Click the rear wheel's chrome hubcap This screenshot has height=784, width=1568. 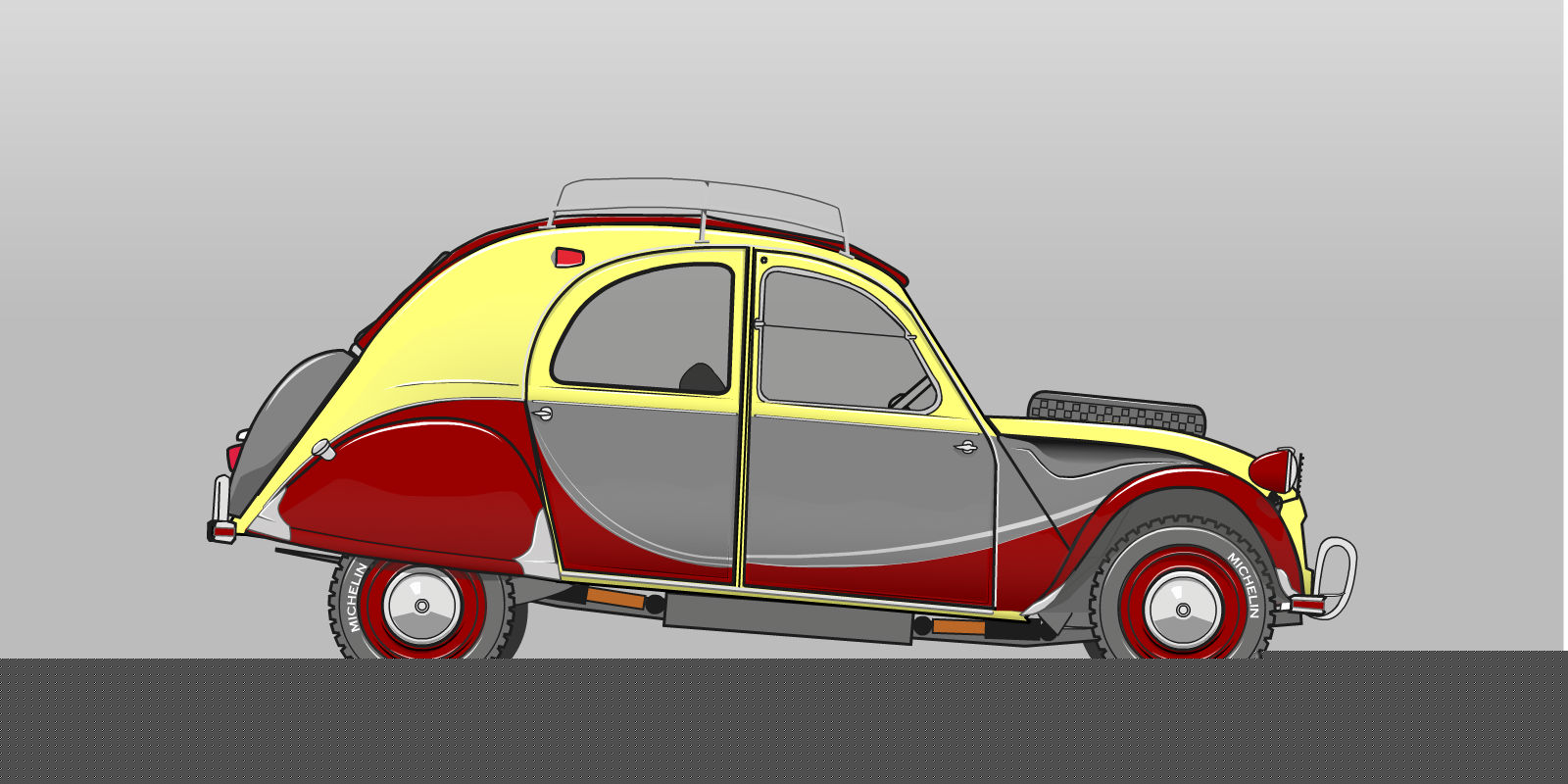click(x=421, y=606)
